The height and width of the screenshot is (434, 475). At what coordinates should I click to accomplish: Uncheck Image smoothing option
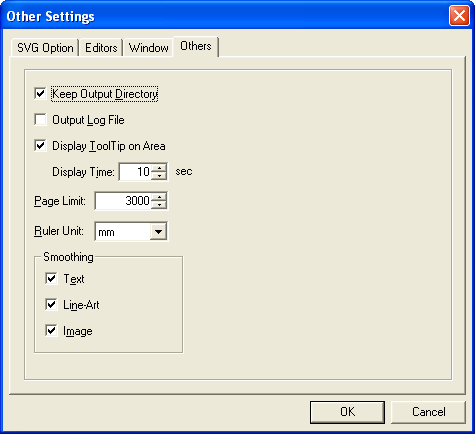tap(51, 331)
